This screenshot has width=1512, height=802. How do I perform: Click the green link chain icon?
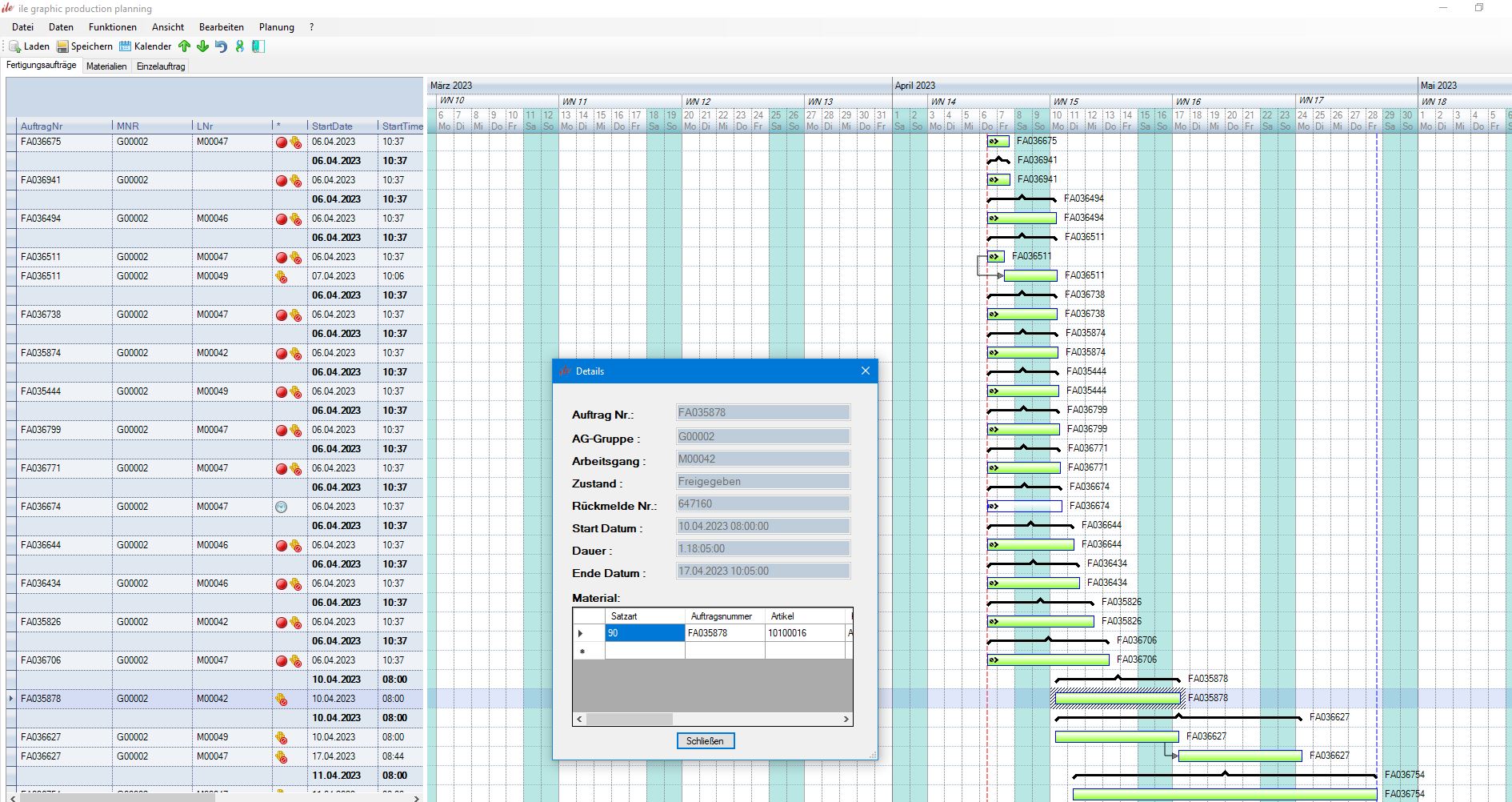coord(239,46)
